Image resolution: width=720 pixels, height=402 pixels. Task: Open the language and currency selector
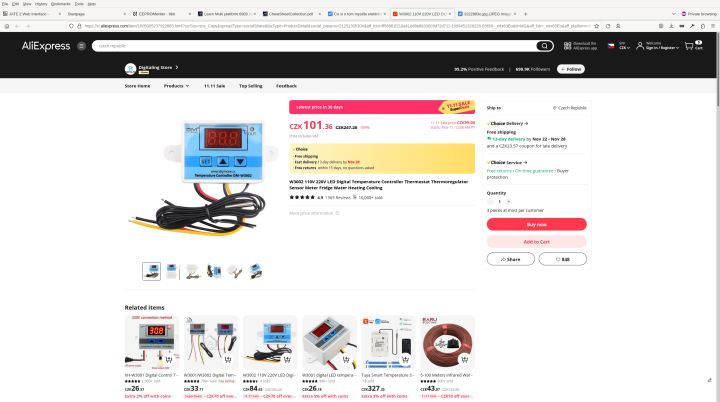619,45
